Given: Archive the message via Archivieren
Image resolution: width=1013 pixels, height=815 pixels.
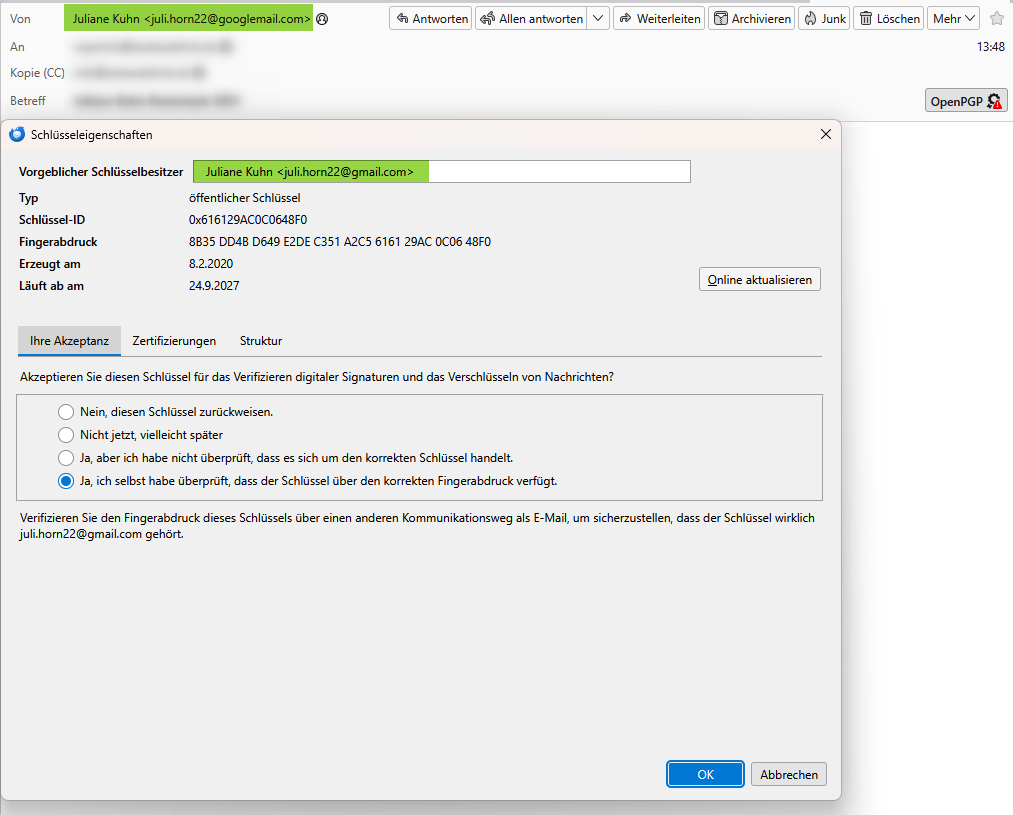Looking at the screenshot, I should 751,19.
